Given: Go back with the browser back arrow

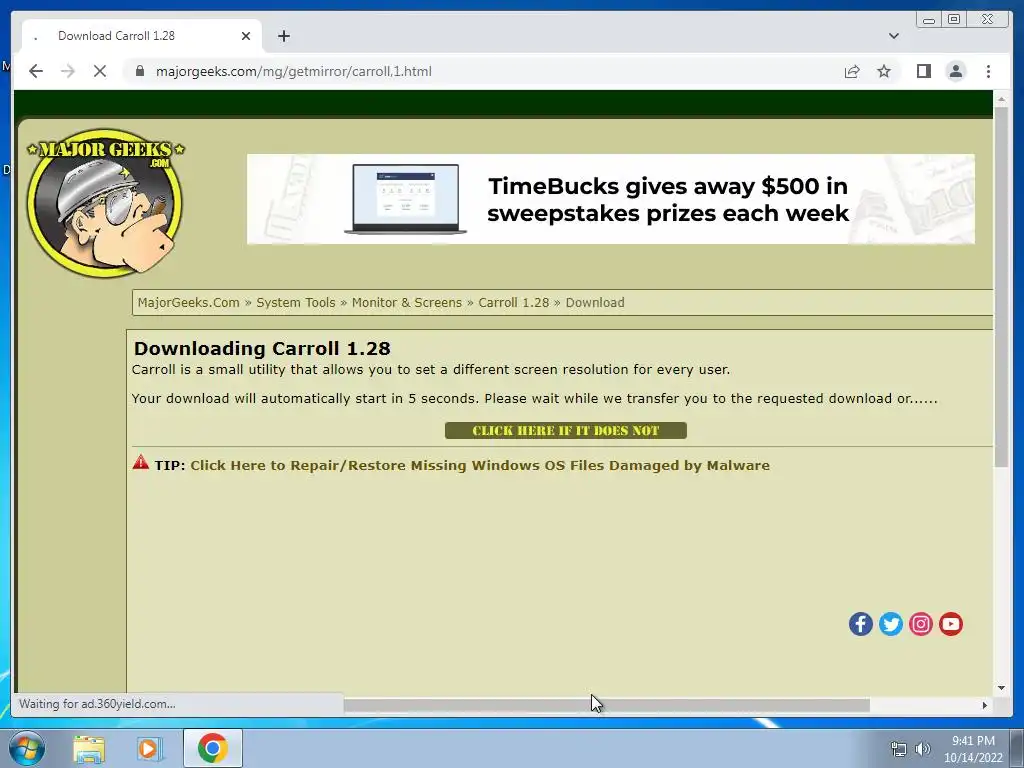Looking at the screenshot, I should pos(36,71).
